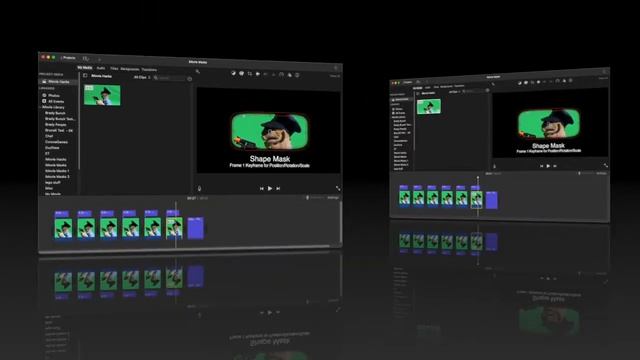
Task: Enter fullscreen playback in left window viewer
Action: tap(338, 189)
